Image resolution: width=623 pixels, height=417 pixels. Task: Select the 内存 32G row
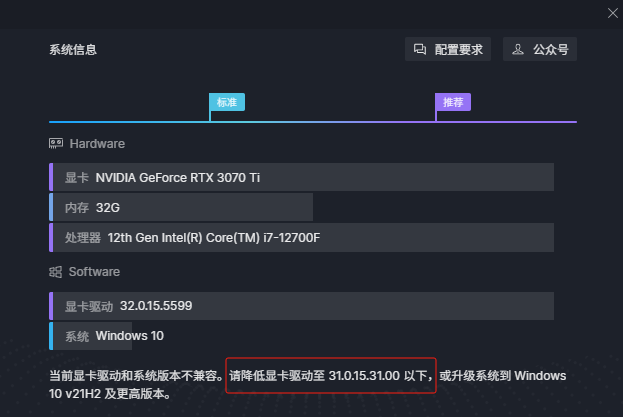181,207
